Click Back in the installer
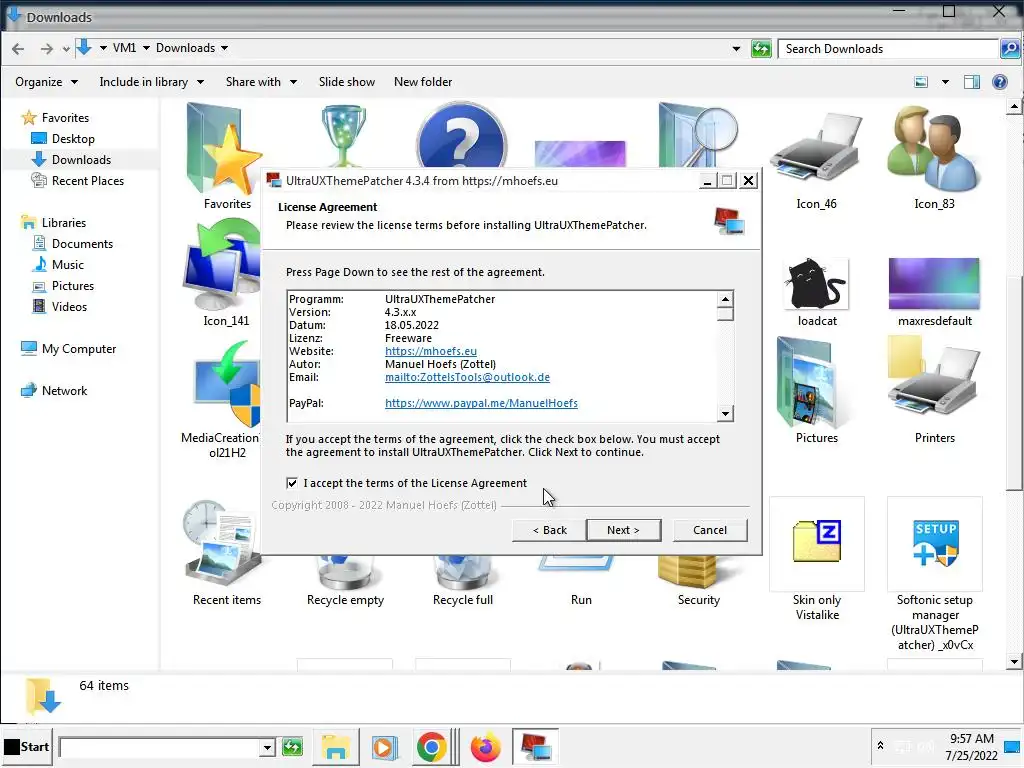 550,530
